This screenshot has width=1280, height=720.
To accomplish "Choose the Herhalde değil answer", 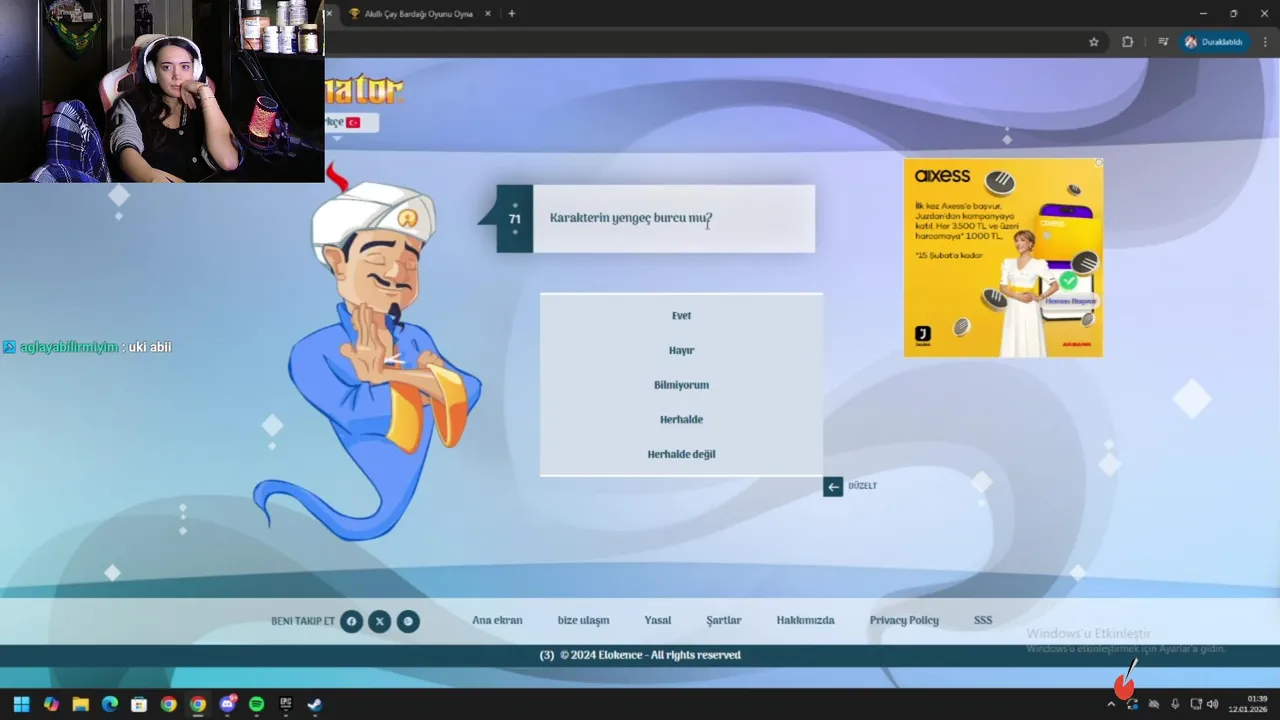I will pyautogui.click(x=681, y=454).
